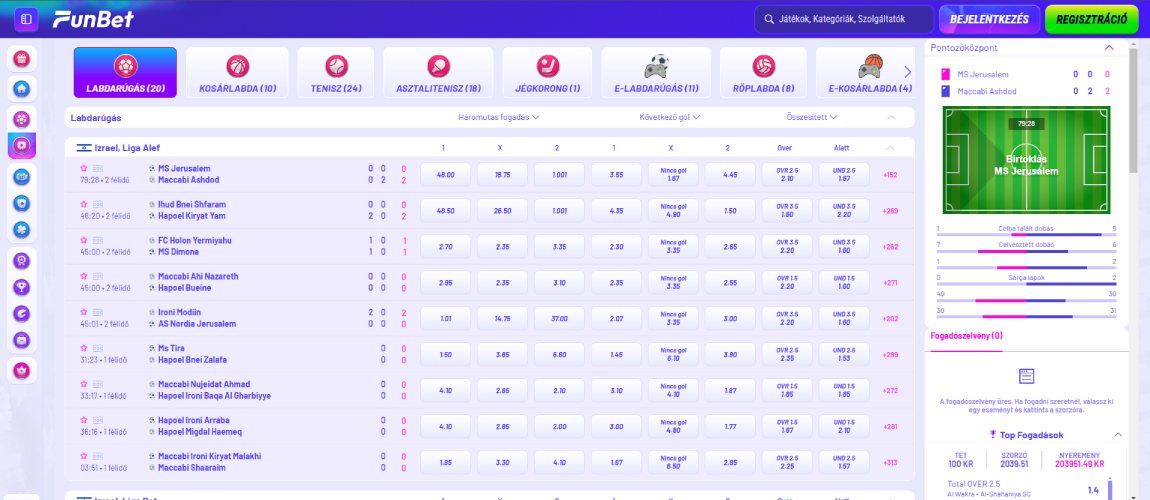This screenshot has width=1150, height=500.
Task: Open statistics icon for MS Jerusalem match
Action: coord(98,168)
